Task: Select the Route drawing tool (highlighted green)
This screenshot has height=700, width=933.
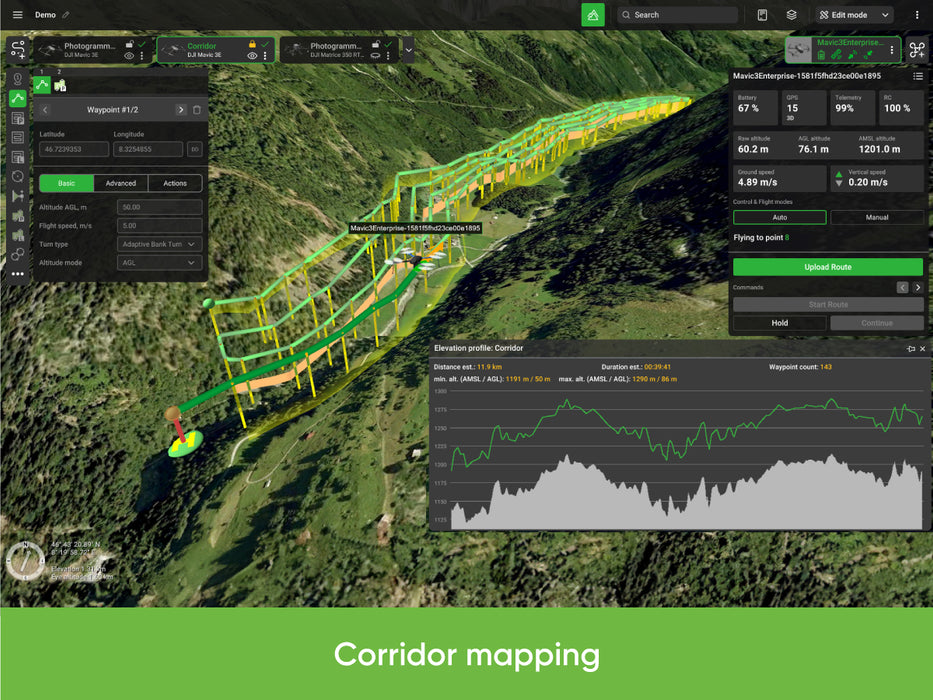Action: (19, 96)
